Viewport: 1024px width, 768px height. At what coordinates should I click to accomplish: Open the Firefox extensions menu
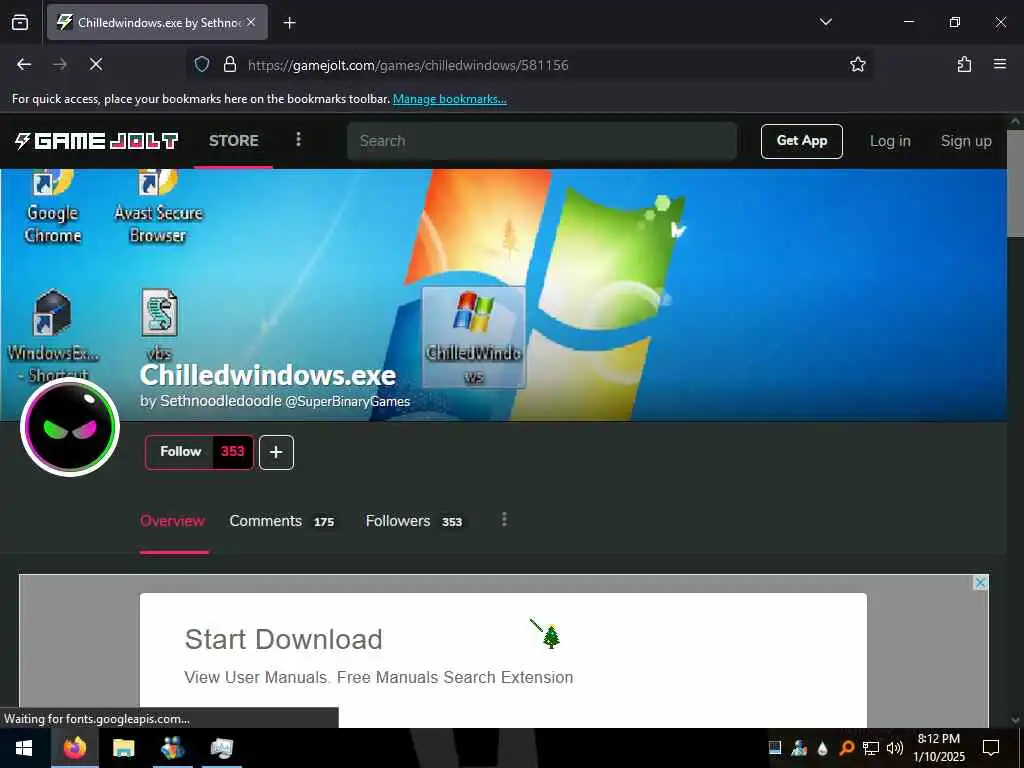click(964, 64)
